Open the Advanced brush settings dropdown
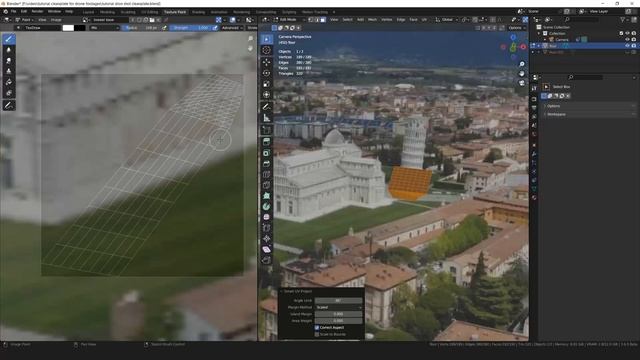The image size is (640, 360). [232, 28]
